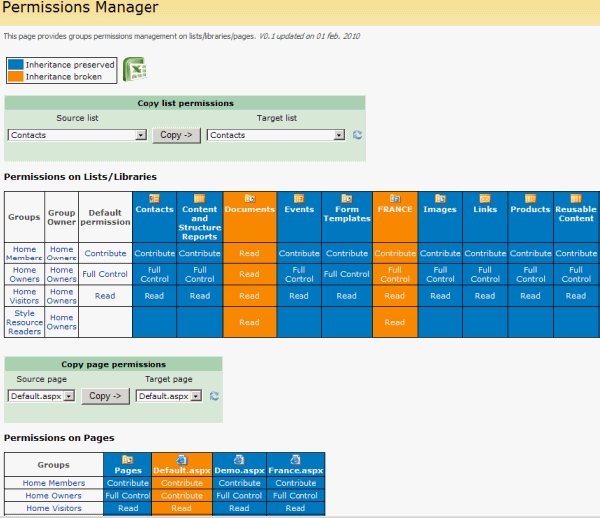Screen dimensions: 600x518
Task: Click Full Control default permission link
Action: point(105,274)
